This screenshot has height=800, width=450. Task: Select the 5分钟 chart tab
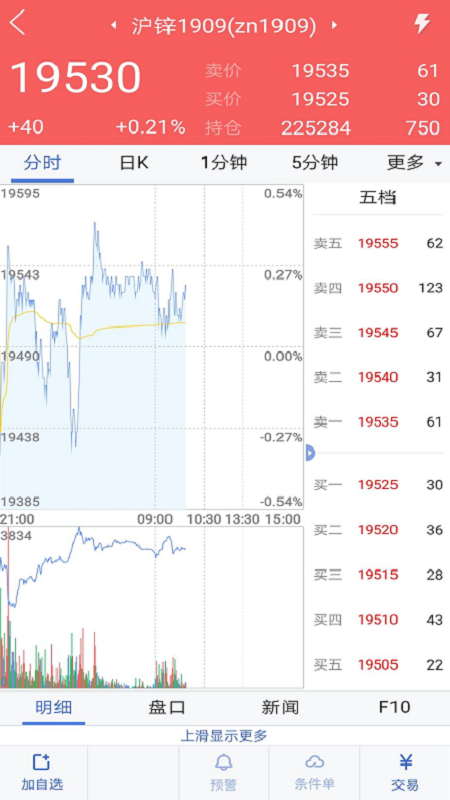(315, 163)
